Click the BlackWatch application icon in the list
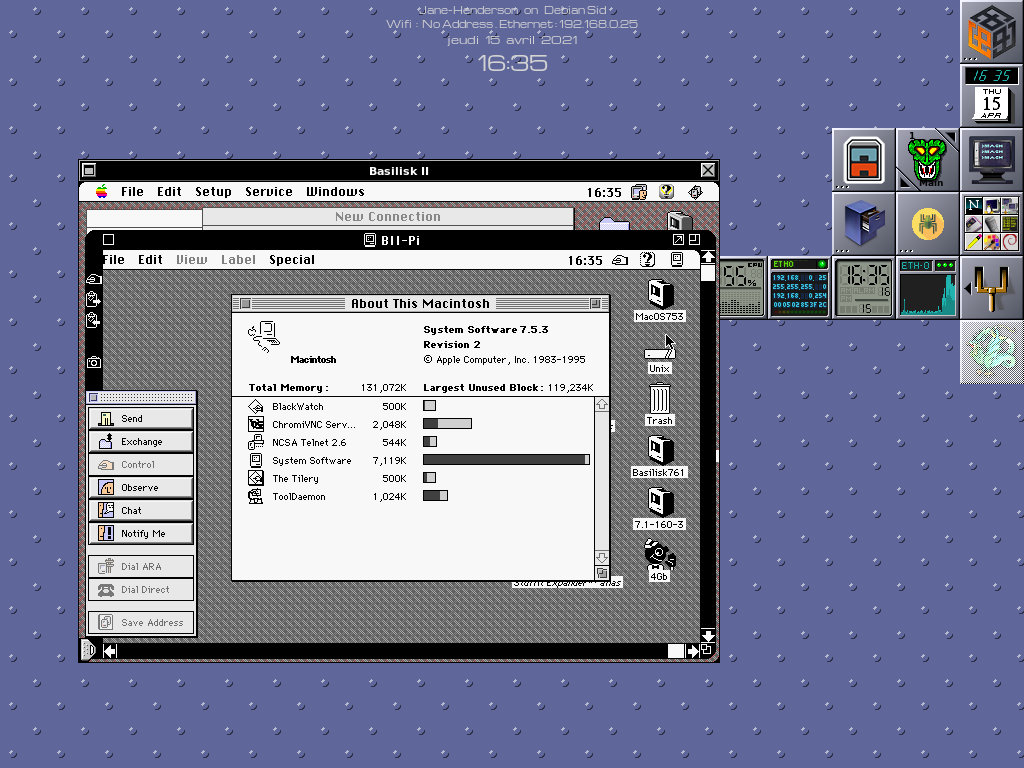The width and height of the screenshot is (1024, 768). 255,406
